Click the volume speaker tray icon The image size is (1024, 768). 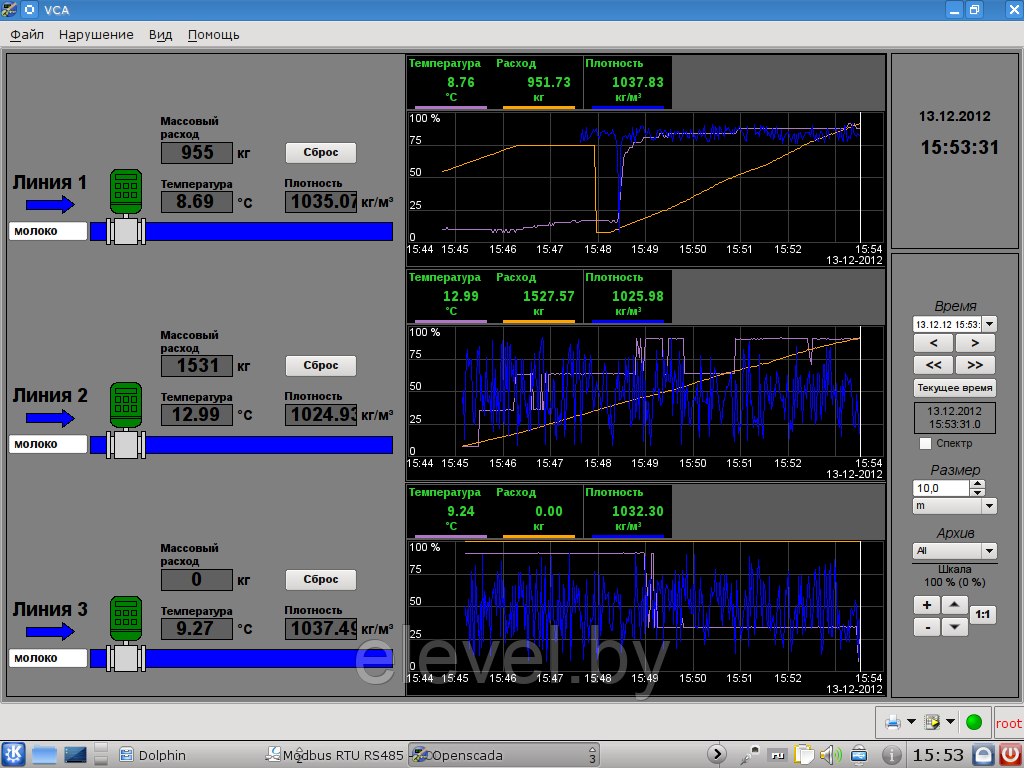pos(829,754)
